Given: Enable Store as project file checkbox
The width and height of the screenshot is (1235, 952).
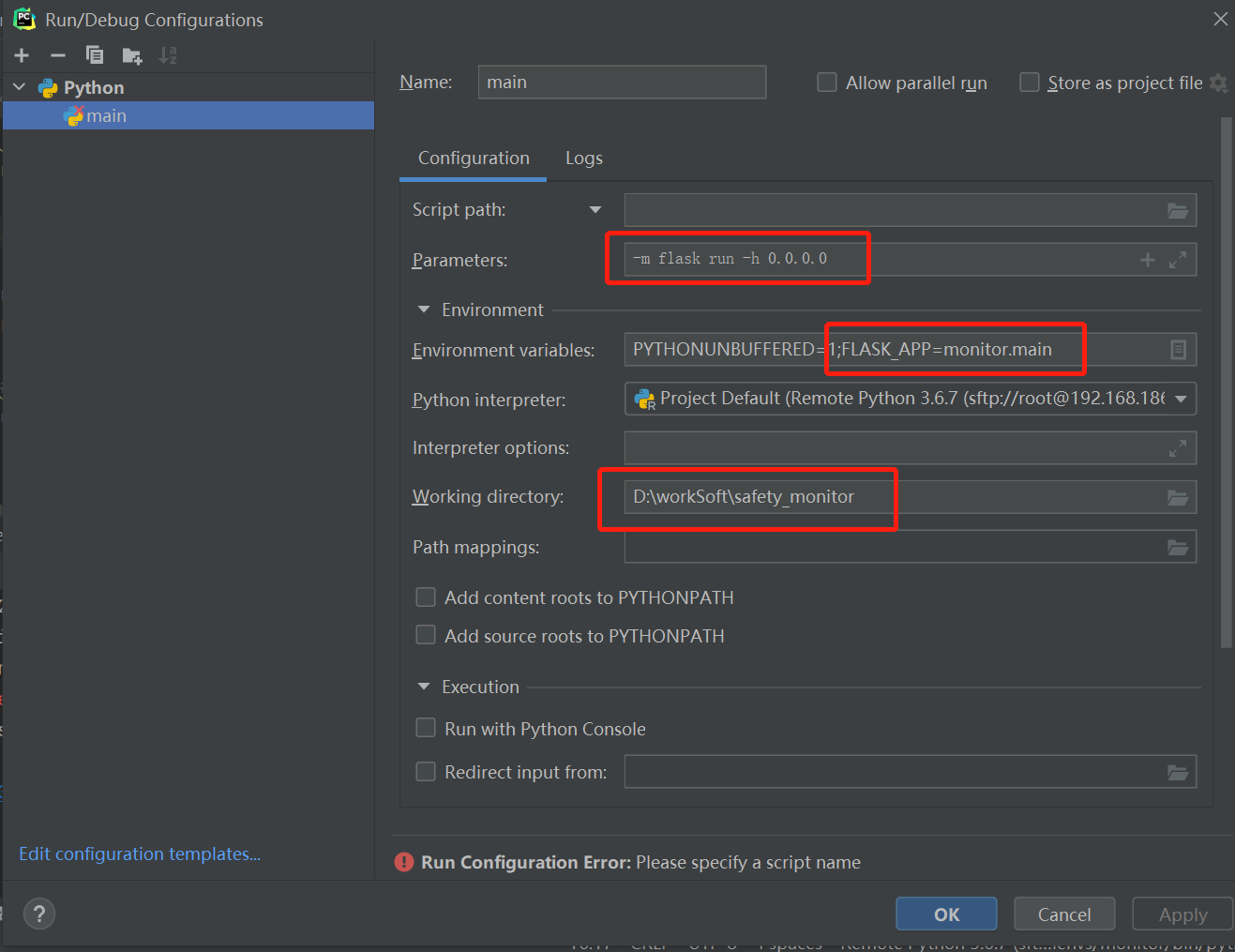Looking at the screenshot, I should [1030, 83].
